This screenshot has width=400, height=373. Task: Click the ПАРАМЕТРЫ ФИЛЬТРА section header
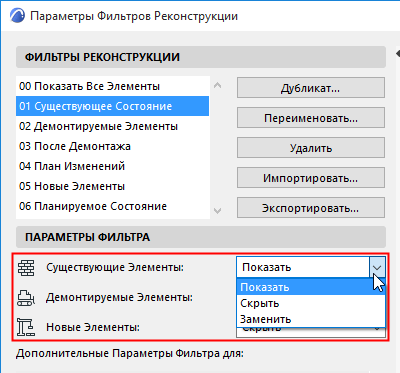201,237
